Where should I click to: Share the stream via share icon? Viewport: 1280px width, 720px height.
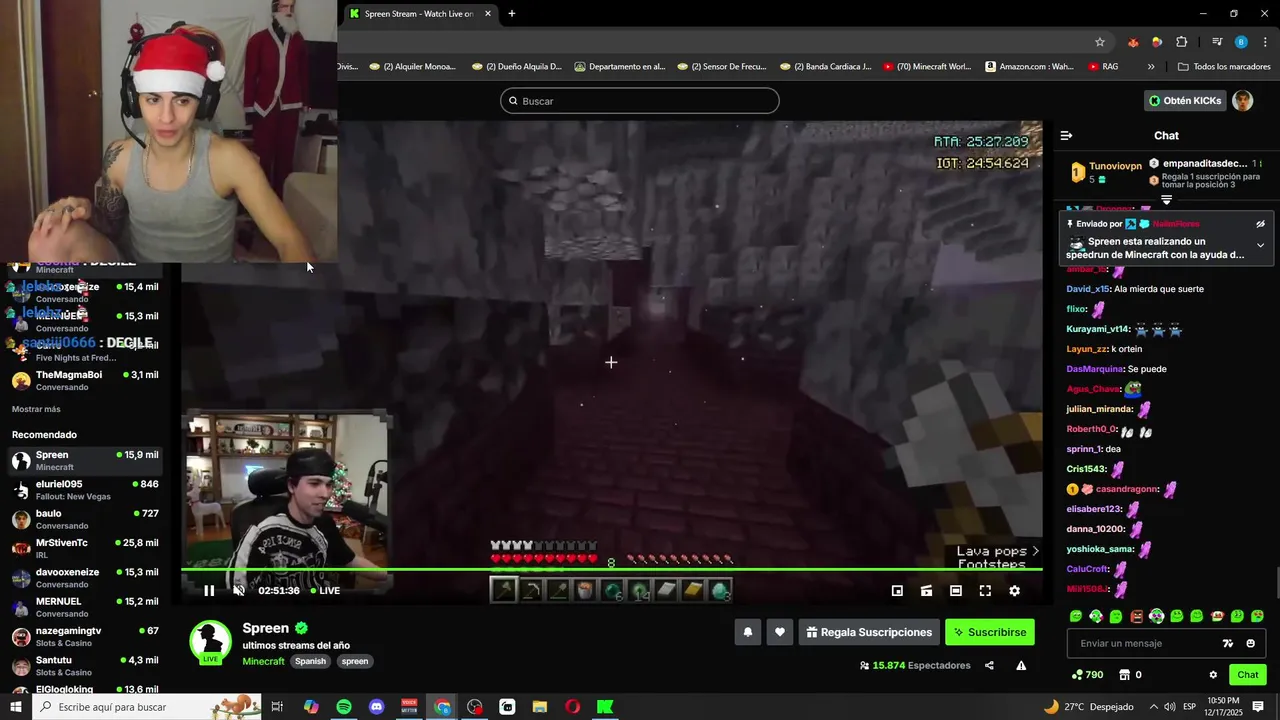pyautogui.click(x=989, y=665)
